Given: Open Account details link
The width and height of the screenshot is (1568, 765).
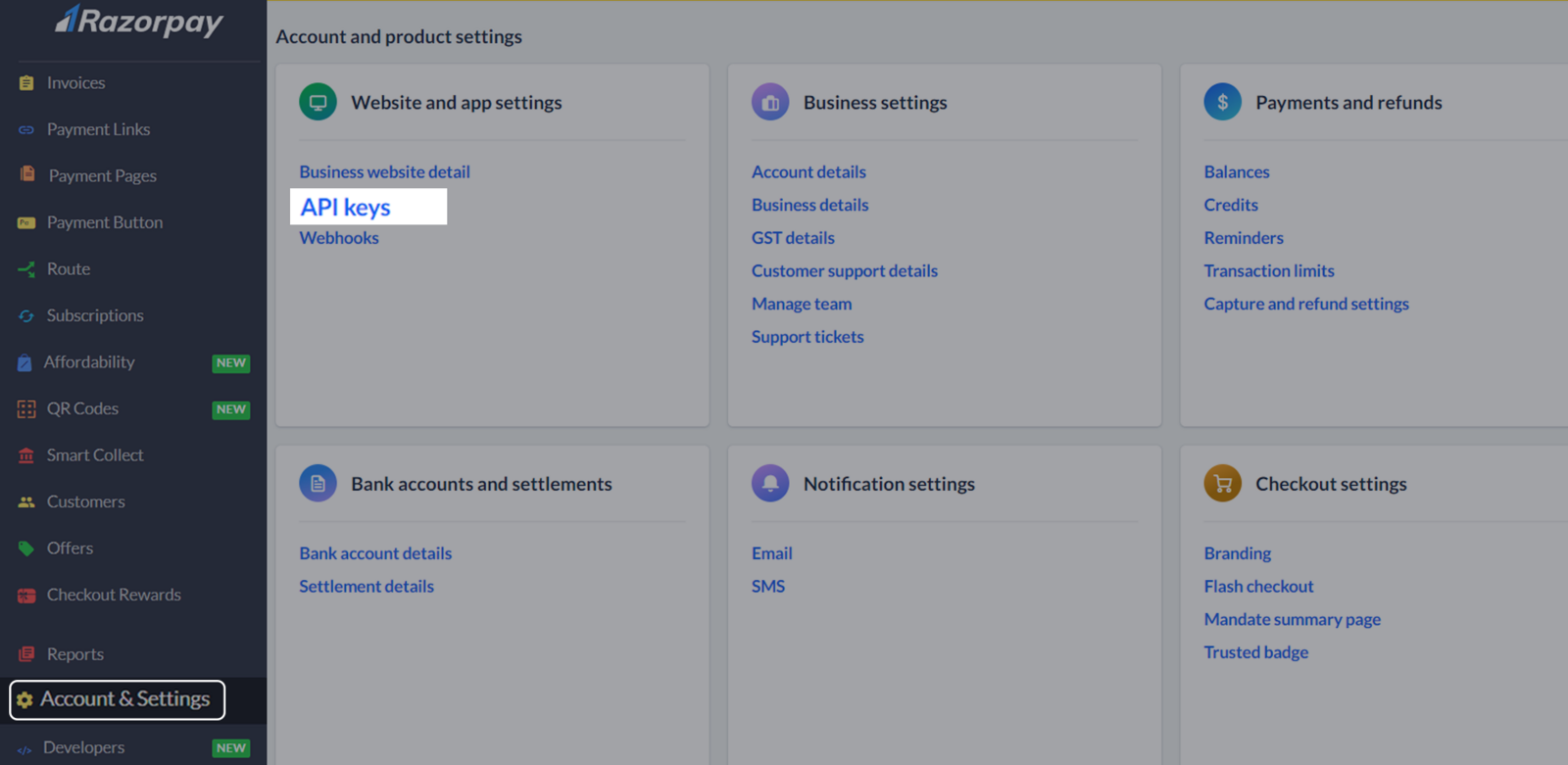Looking at the screenshot, I should [x=808, y=171].
